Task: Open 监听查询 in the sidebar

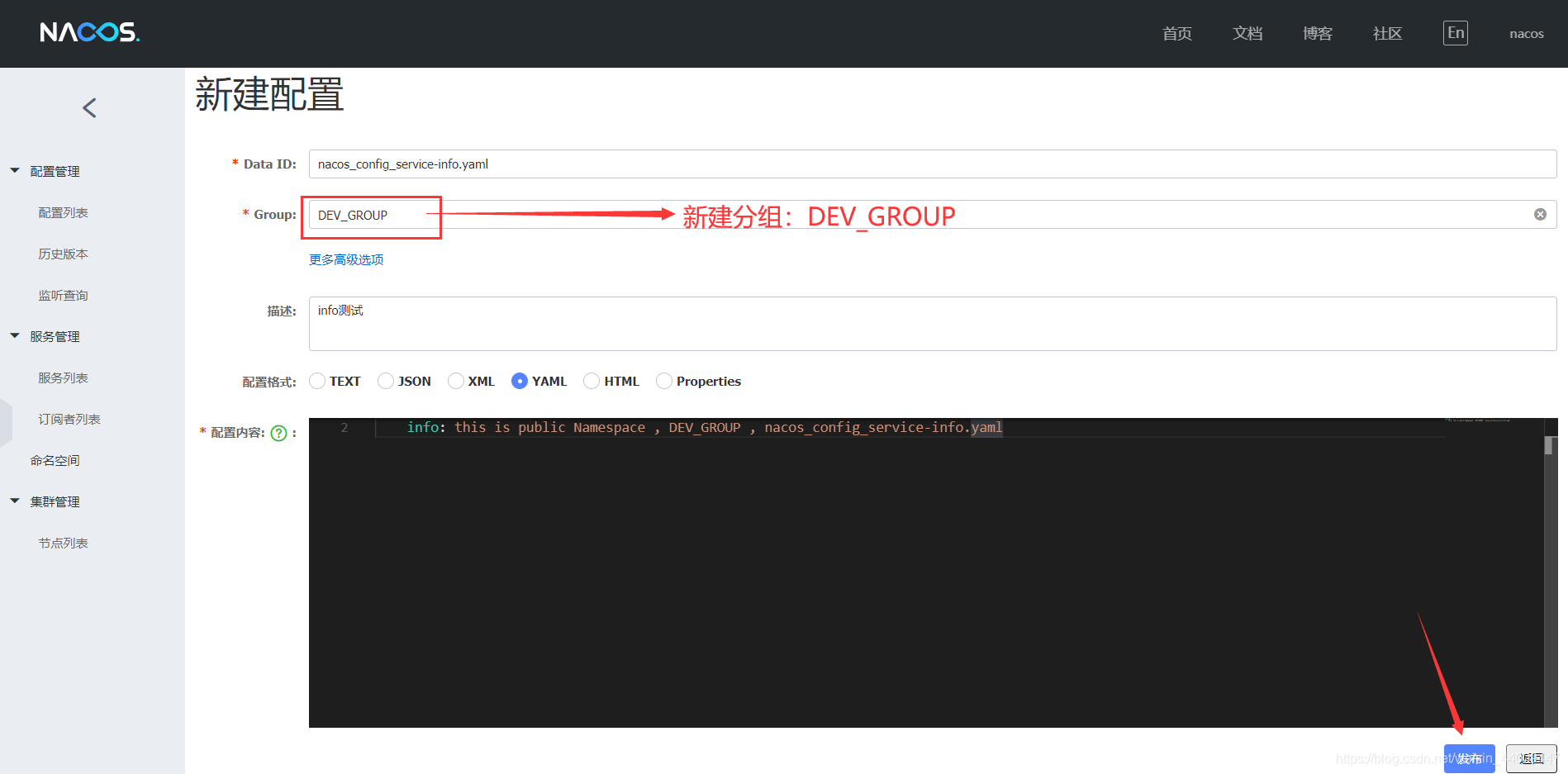Action: point(63,295)
